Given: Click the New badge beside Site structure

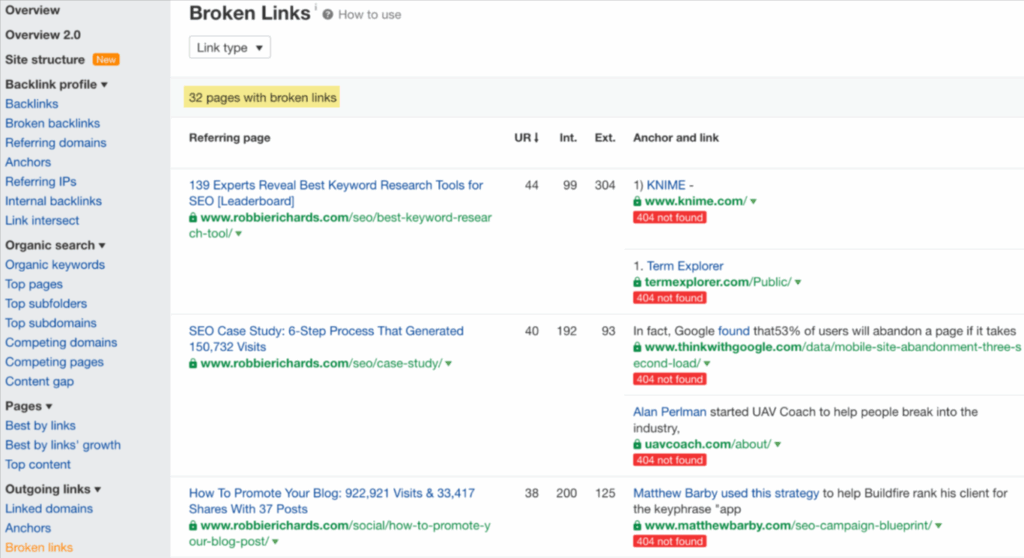Looking at the screenshot, I should (x=106, y=60).
